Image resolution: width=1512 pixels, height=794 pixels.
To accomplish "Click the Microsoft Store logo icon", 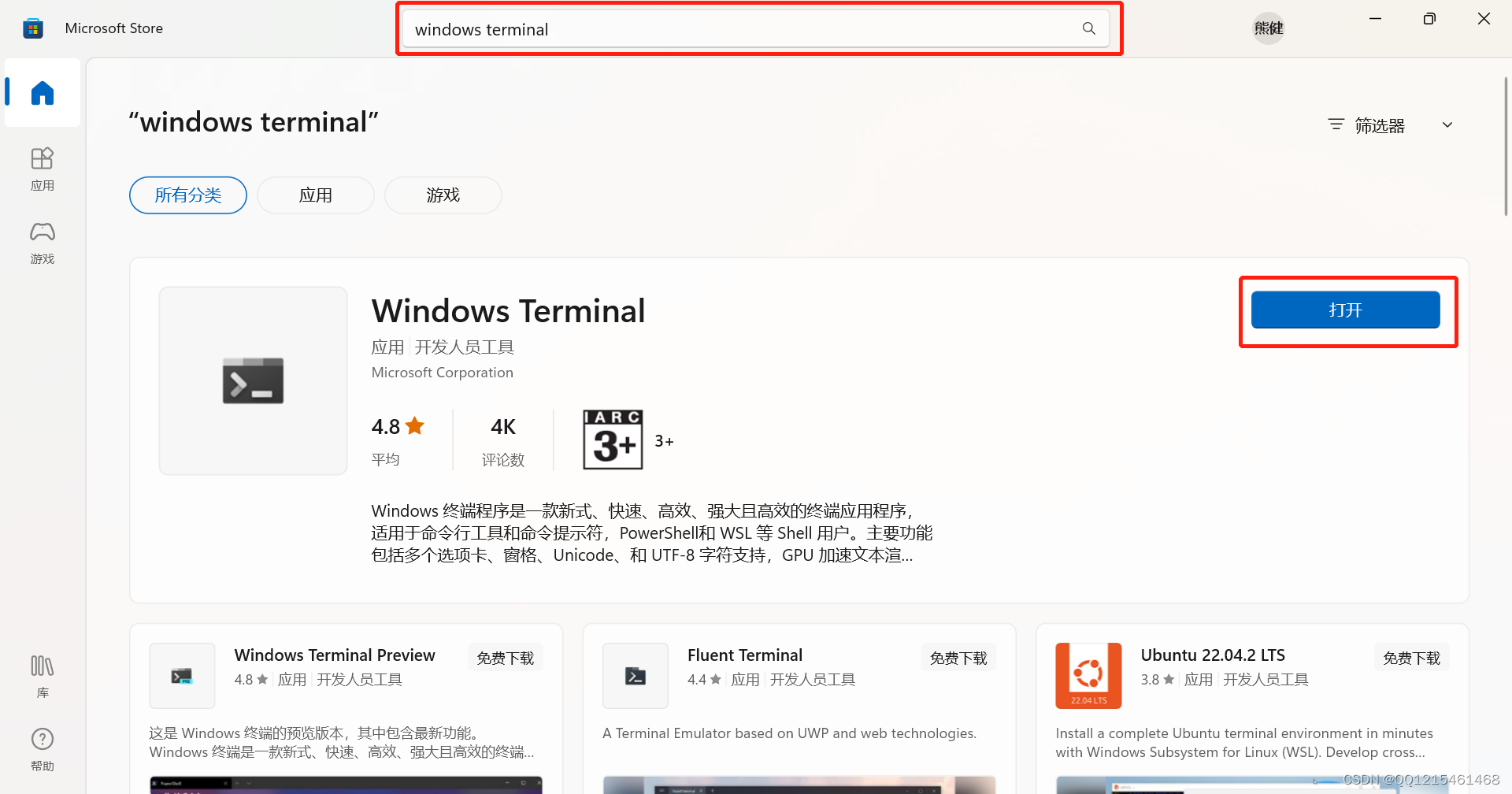I will tap(32, 28).
